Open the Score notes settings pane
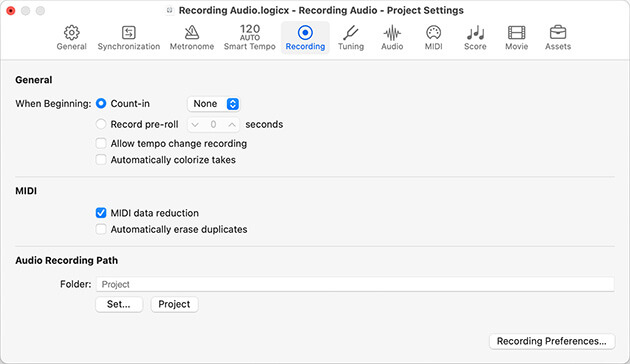This screenshot has width=630, height=364. [x=475, y=38]
